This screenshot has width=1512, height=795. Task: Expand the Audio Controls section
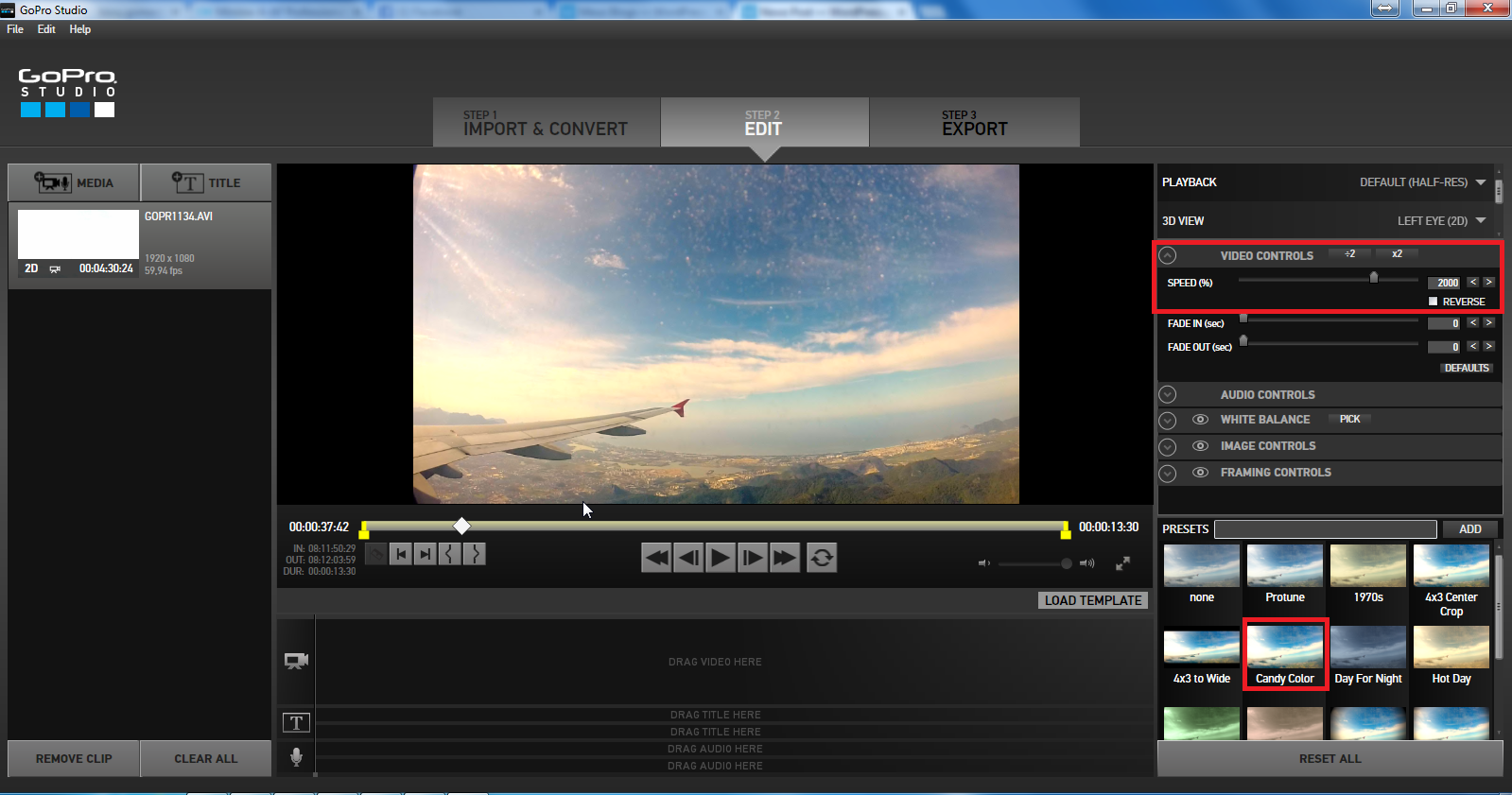[1169, 395]
